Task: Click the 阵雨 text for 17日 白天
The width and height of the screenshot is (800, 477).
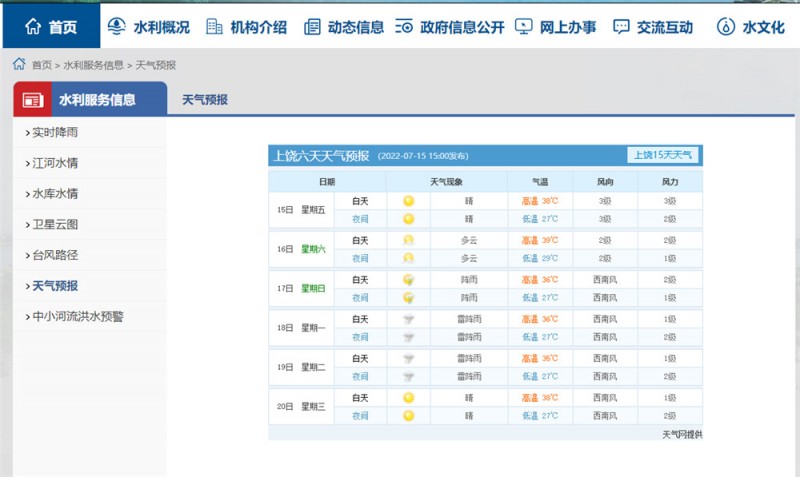Action: click(469, 280)
